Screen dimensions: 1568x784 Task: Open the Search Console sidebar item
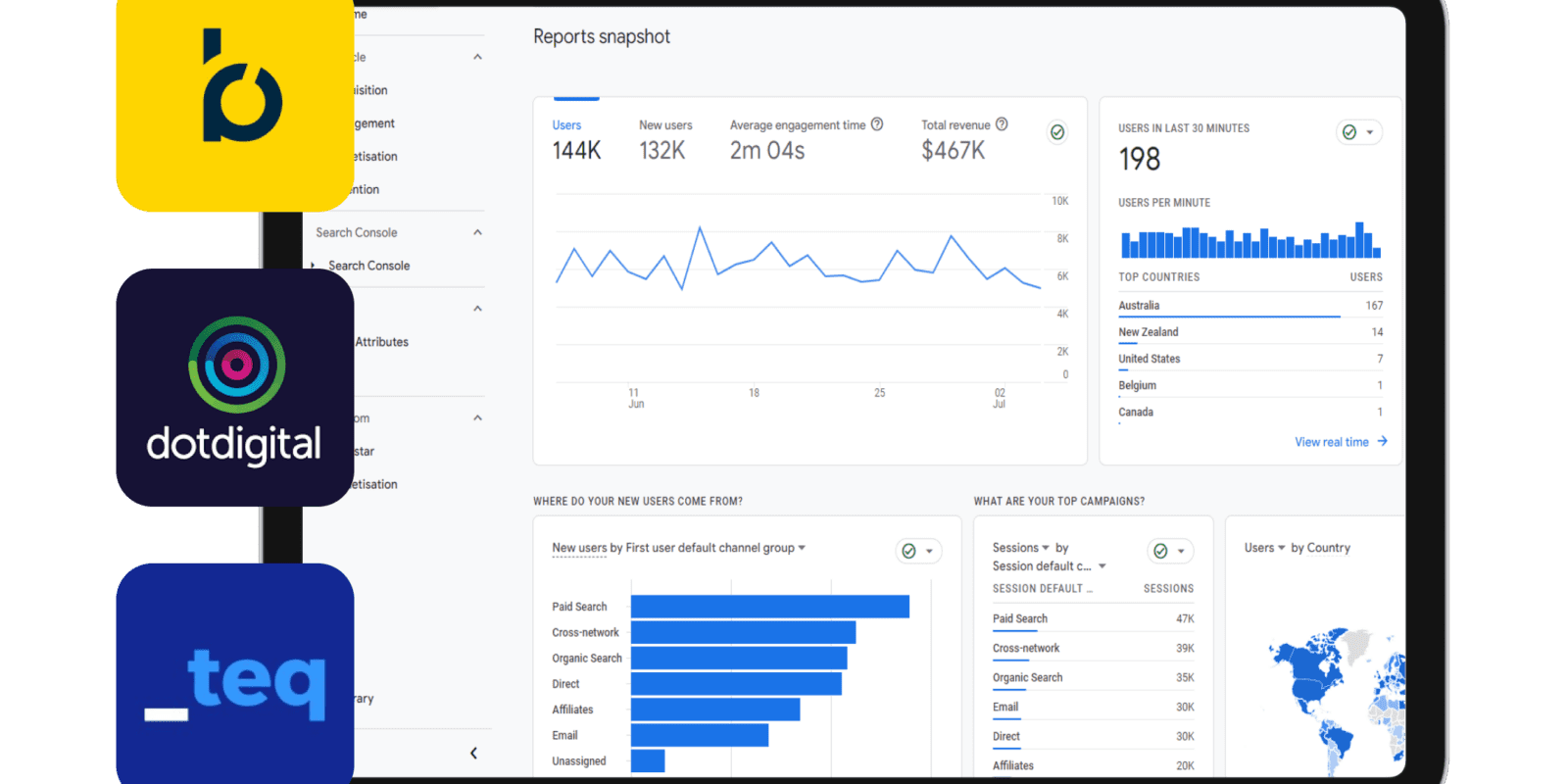tap(368, 266)
